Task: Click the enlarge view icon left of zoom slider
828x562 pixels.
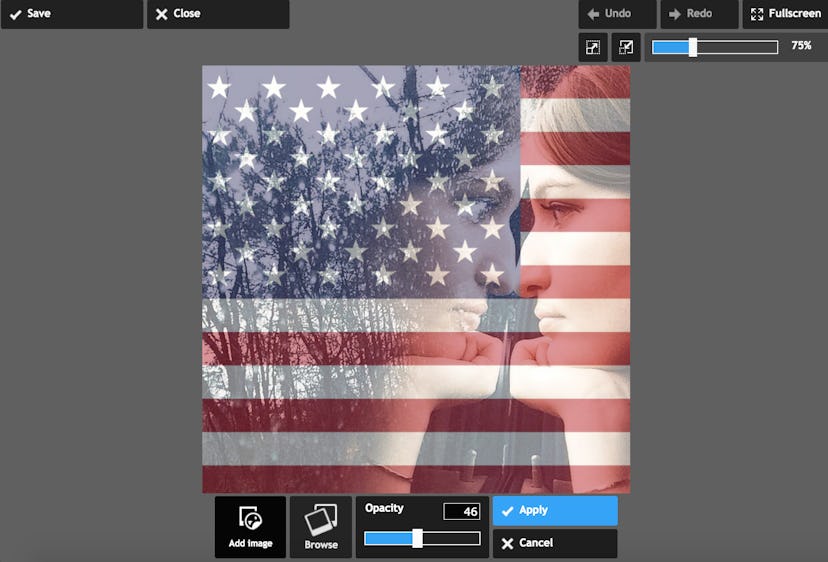Action: click(593, 47)
